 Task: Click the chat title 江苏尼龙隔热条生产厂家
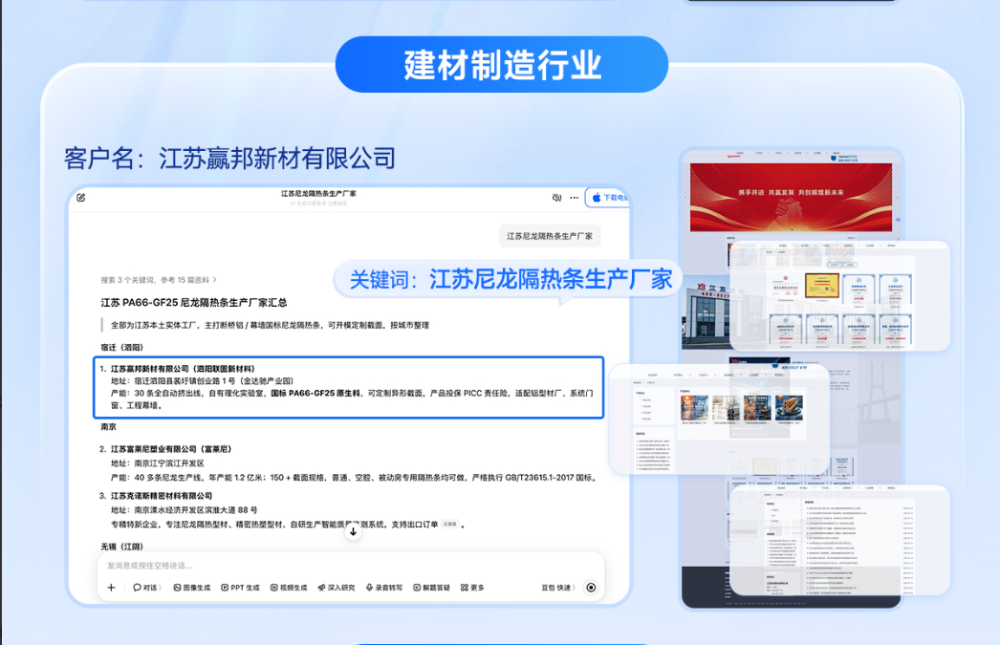319,194
